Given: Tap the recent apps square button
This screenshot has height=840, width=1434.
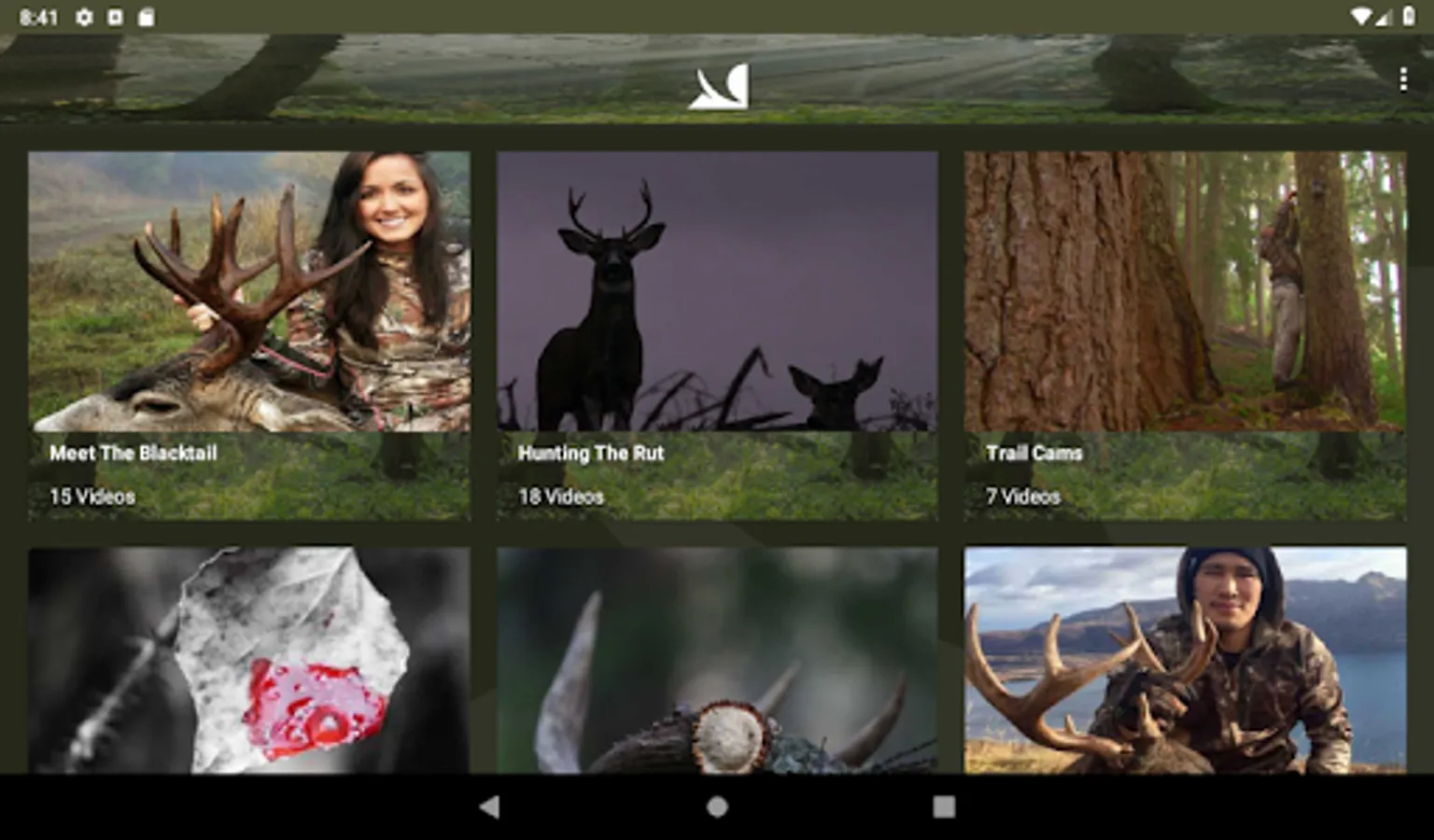Looking at the screenshot, I should [x=944, y=806].
